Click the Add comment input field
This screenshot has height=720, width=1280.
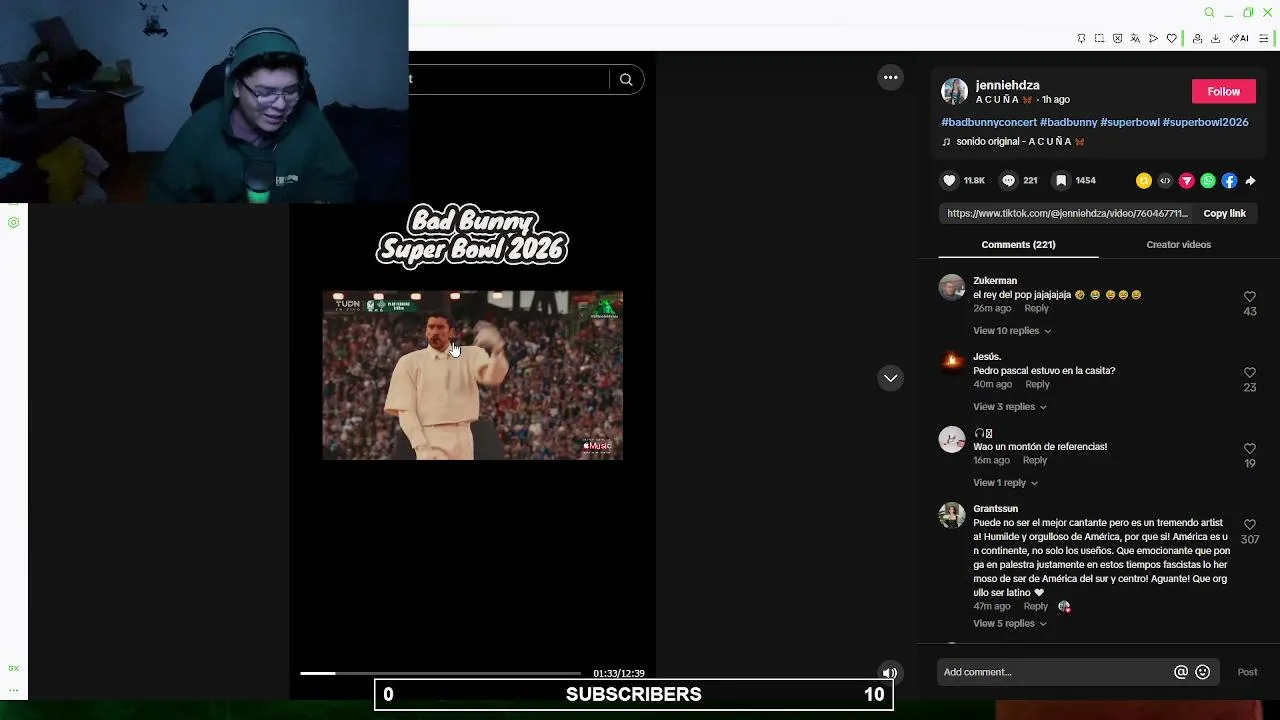[1054, 672]
